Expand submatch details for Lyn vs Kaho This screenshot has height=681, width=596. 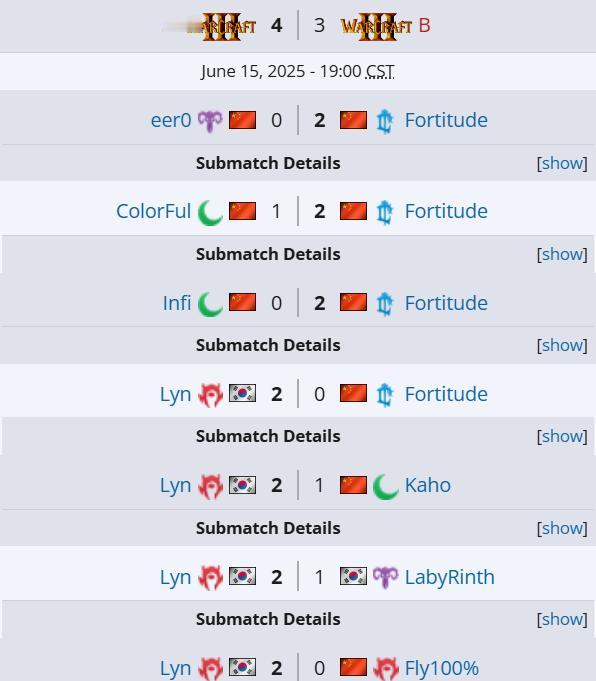point(562,528)
